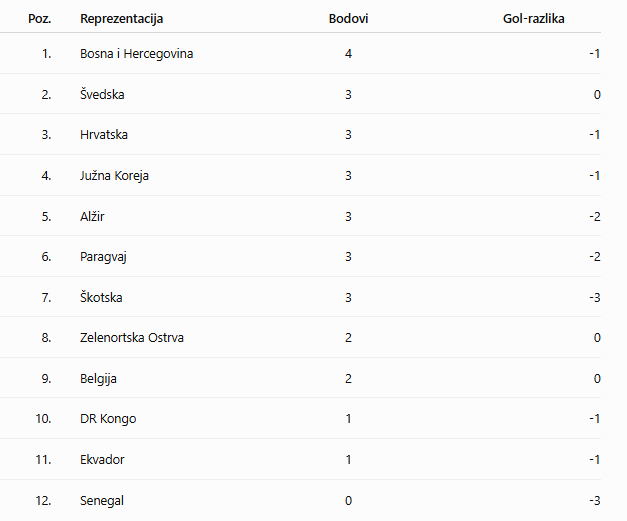Click on Senegal in last place
The height and width of the screenshot is (521, 627).
[102, 501]
